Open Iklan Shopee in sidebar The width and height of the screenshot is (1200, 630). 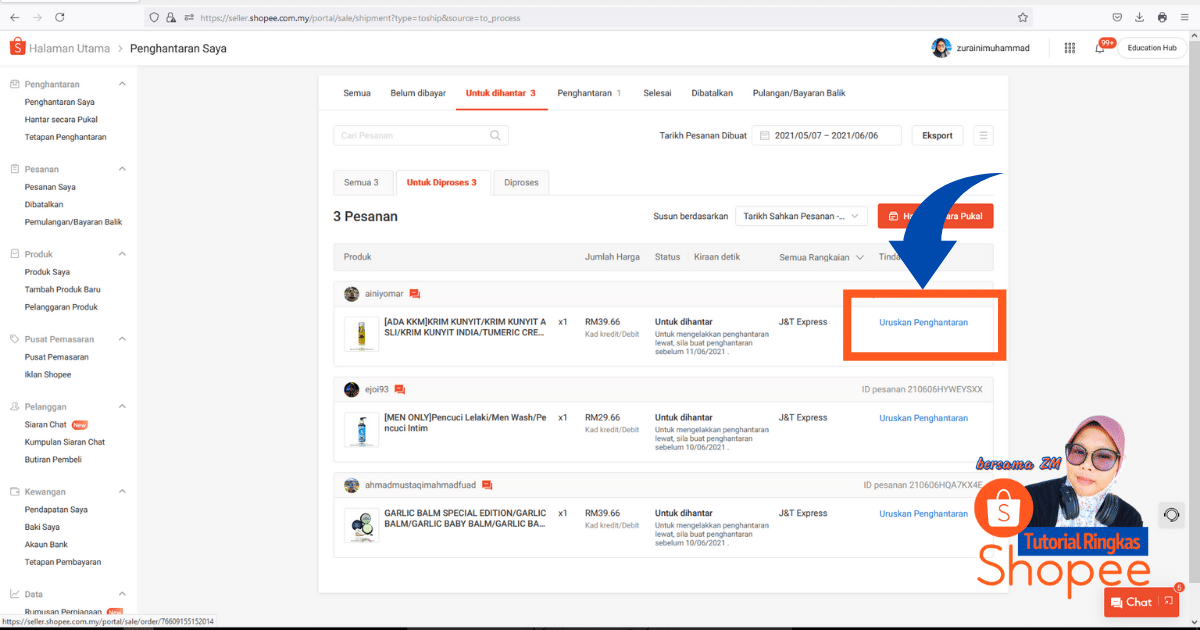tap(48, 374)
